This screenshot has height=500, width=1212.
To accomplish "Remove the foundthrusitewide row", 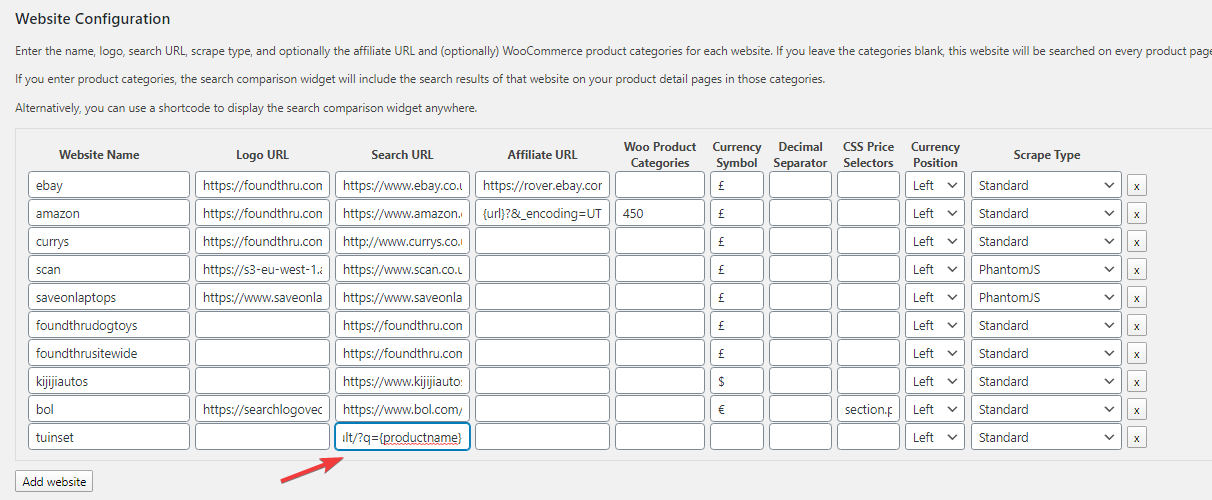I will click(x=1137, y=353).
